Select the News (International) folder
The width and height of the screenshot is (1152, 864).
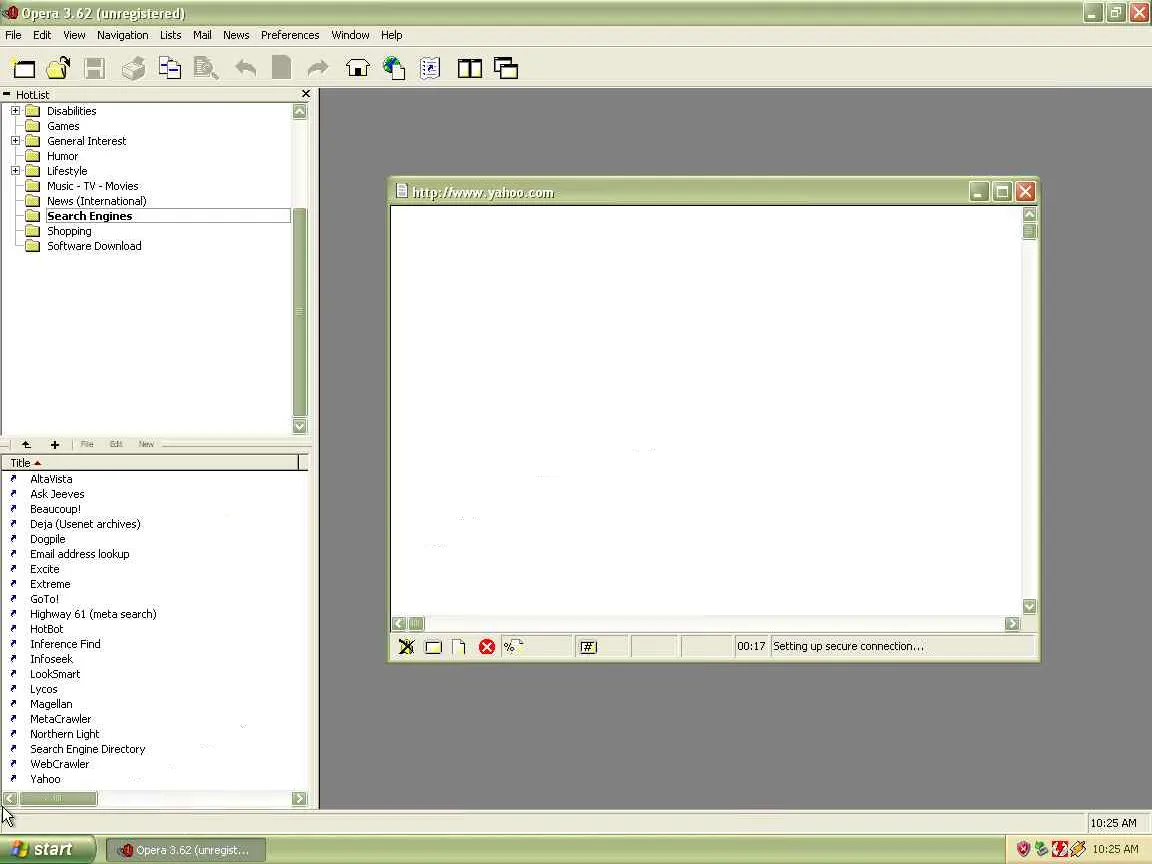97,201
